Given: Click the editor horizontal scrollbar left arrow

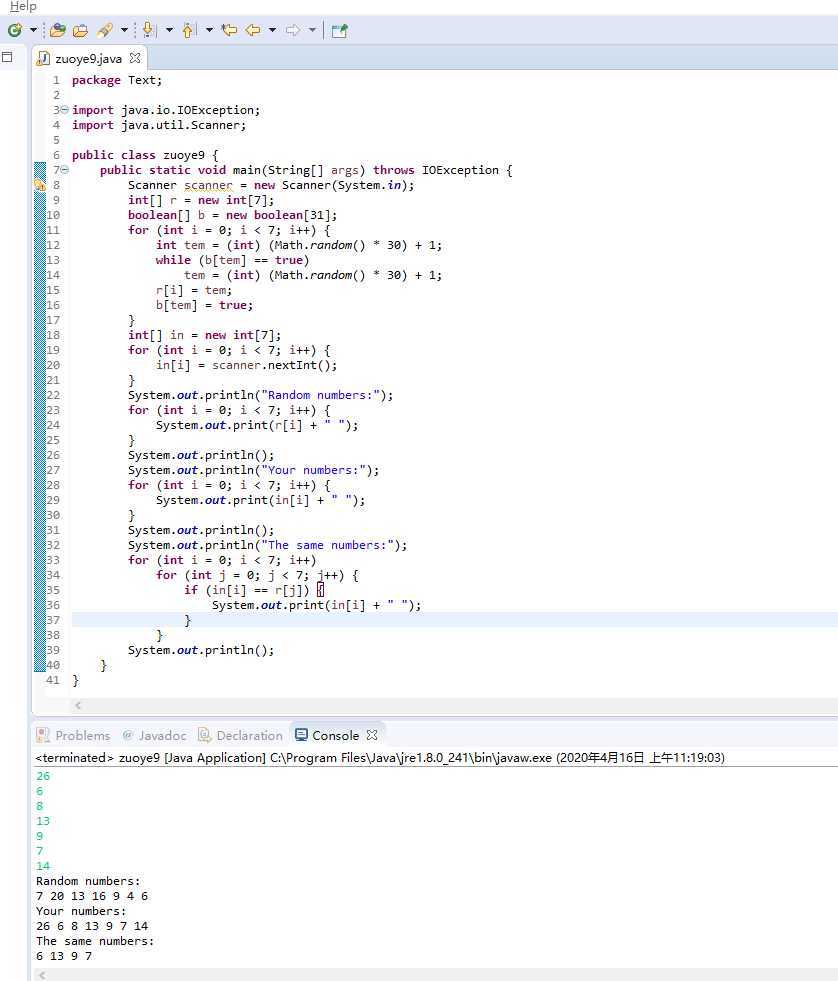Looking at the screenshot, I should pos(78,705).
